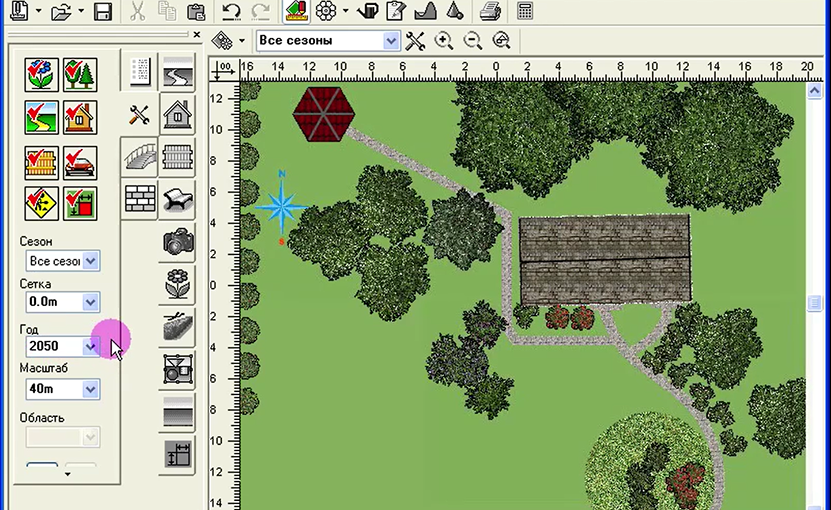
Task: Open the plant encyclopedia flower icon
Action: pyautogui.click(x=326, y=11)
